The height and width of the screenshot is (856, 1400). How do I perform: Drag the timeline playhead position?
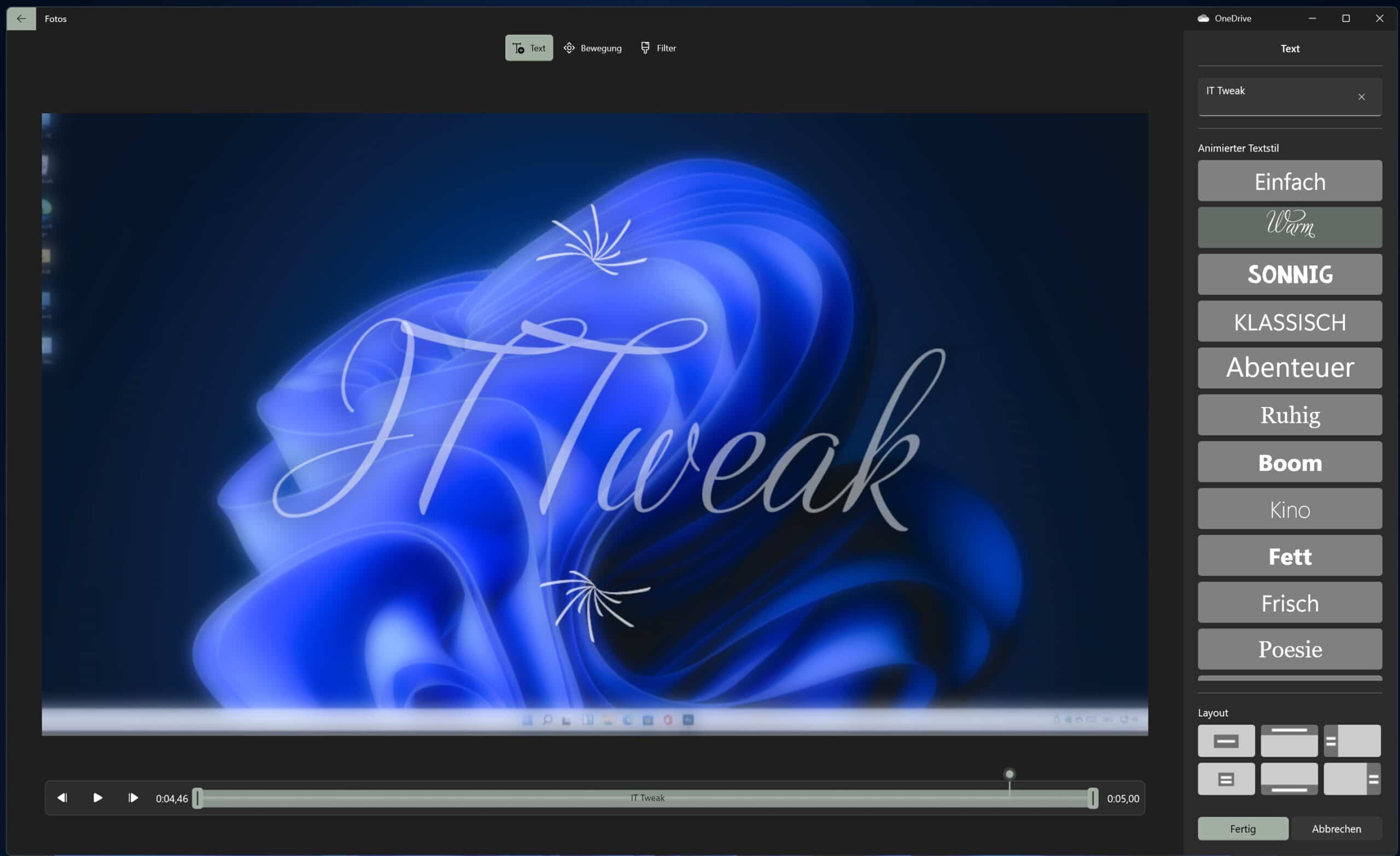pyautogui.click(x=1010, y=774)
